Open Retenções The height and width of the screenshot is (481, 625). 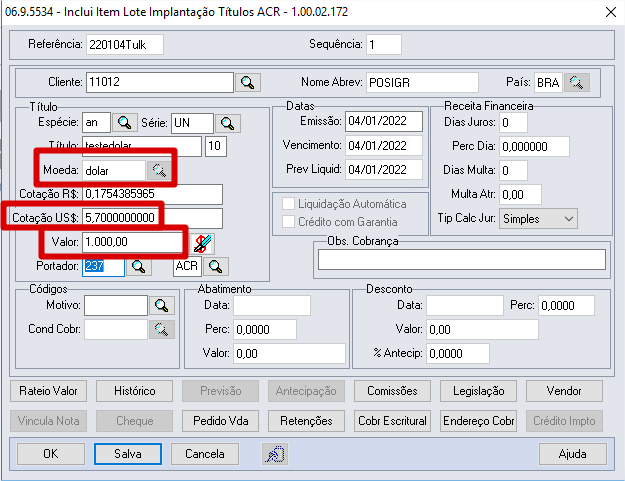pos(306,421)
